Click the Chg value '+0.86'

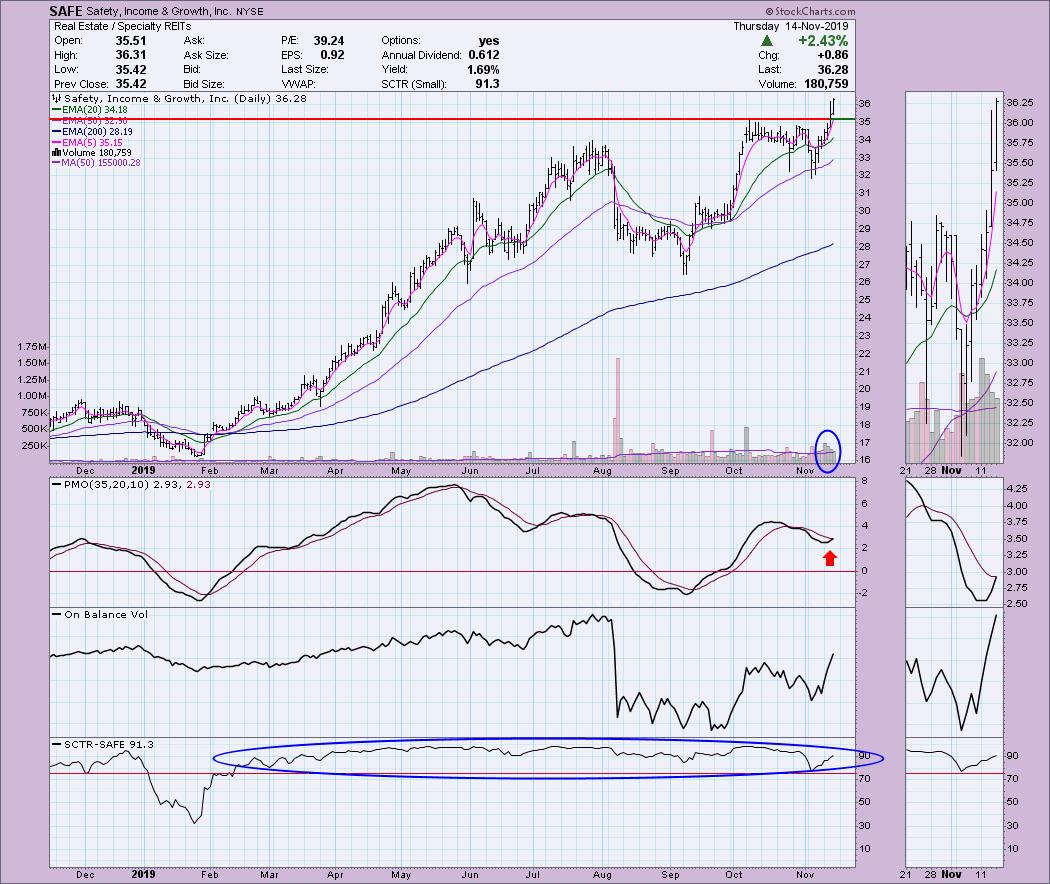(x=832, y=55)
